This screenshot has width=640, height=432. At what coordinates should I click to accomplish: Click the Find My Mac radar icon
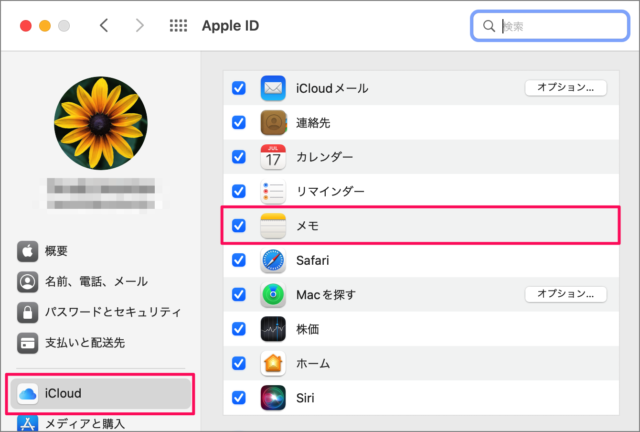point(273,294)
